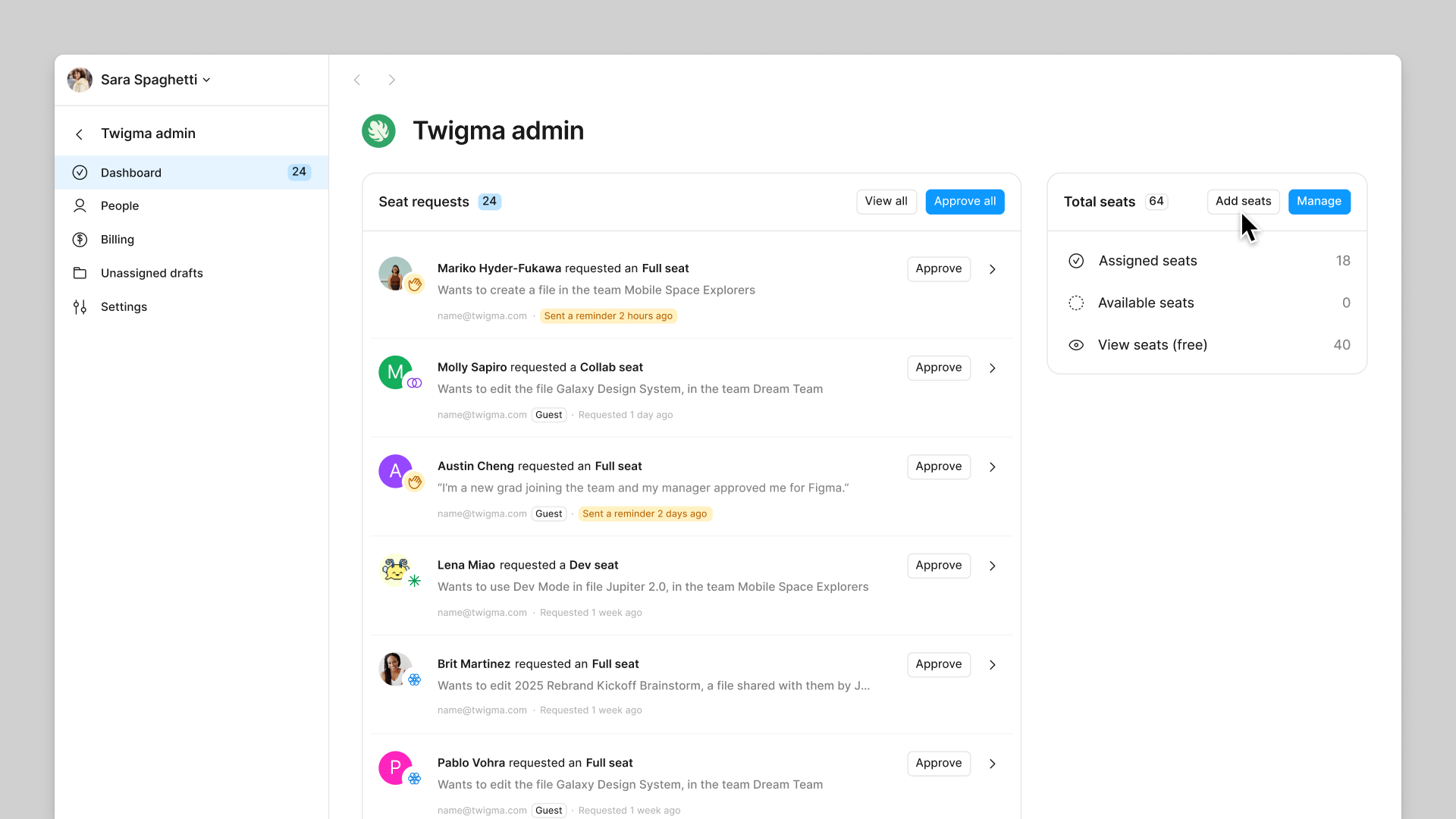This screenshot has height=819, width=1456.
Task: Click the Add seats button
Action: point(1243,202)
